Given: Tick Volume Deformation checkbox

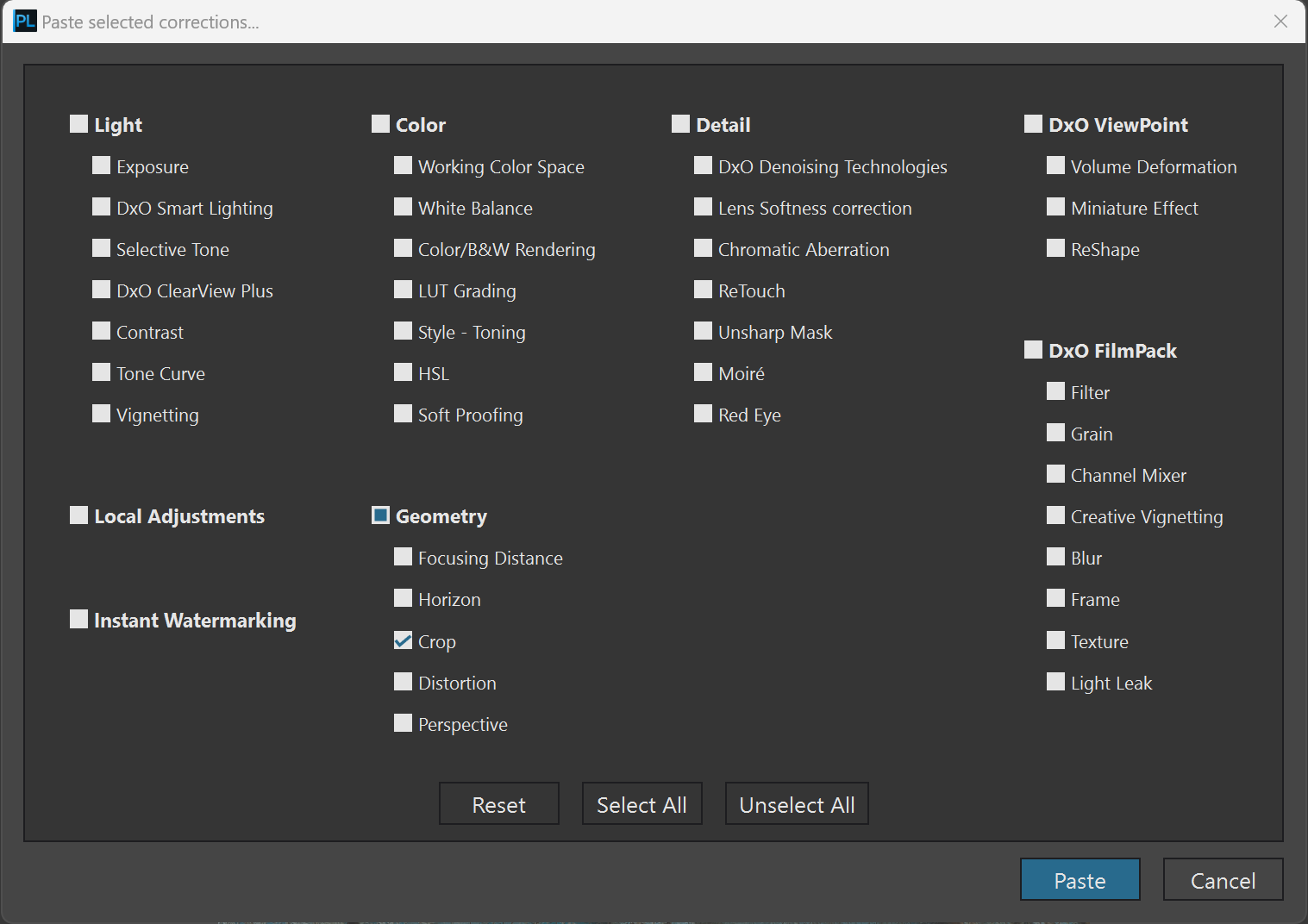Looking at the screenshot, I should (x=1055, y=165).
